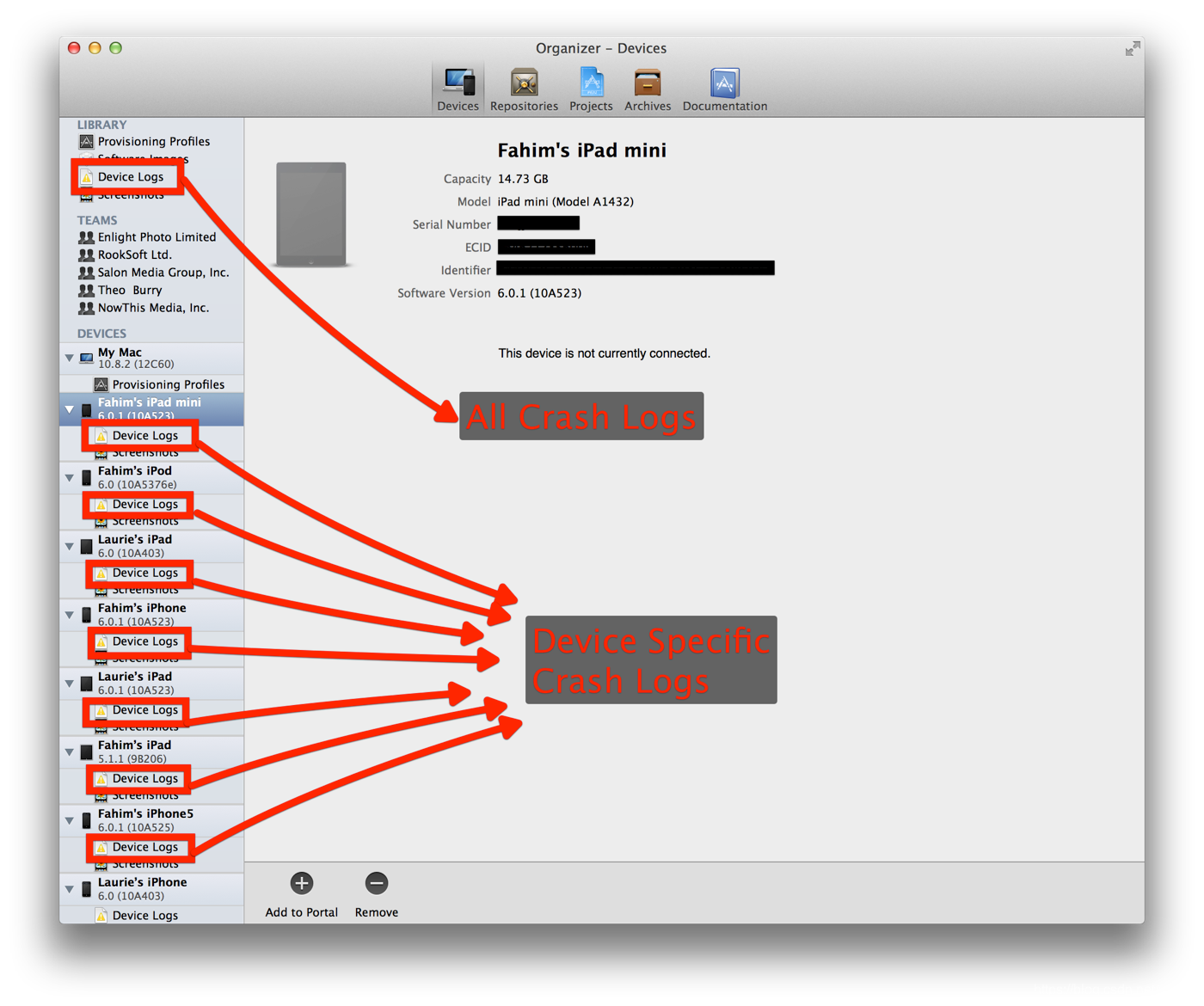The height and width of the screenshot is (1006, 1204).
Task: Open Provisioning Profiles under My Mac
Action: (x=159, y=384)
